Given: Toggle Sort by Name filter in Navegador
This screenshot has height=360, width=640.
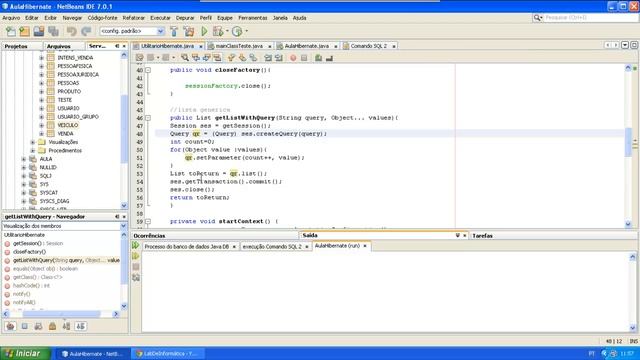Looking at the screenshot, I should coord(67,326).
